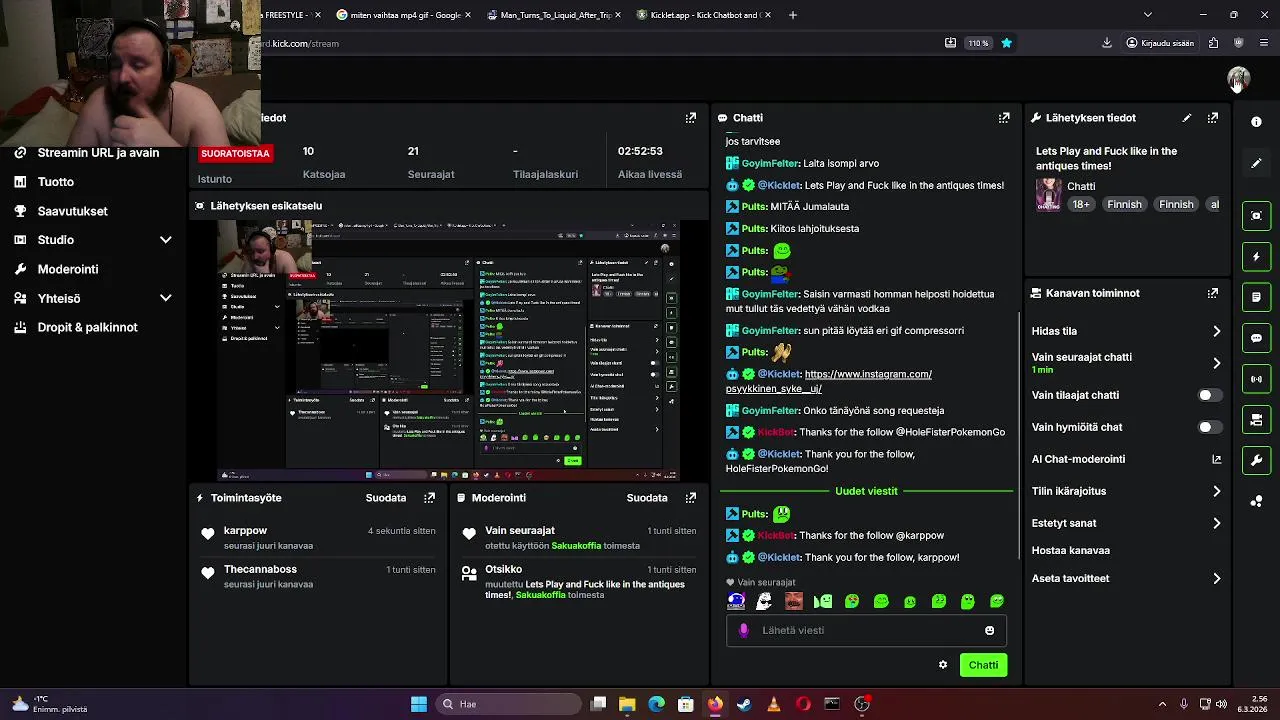Toggle the chat bubble widget icon

pos(1257,338)
